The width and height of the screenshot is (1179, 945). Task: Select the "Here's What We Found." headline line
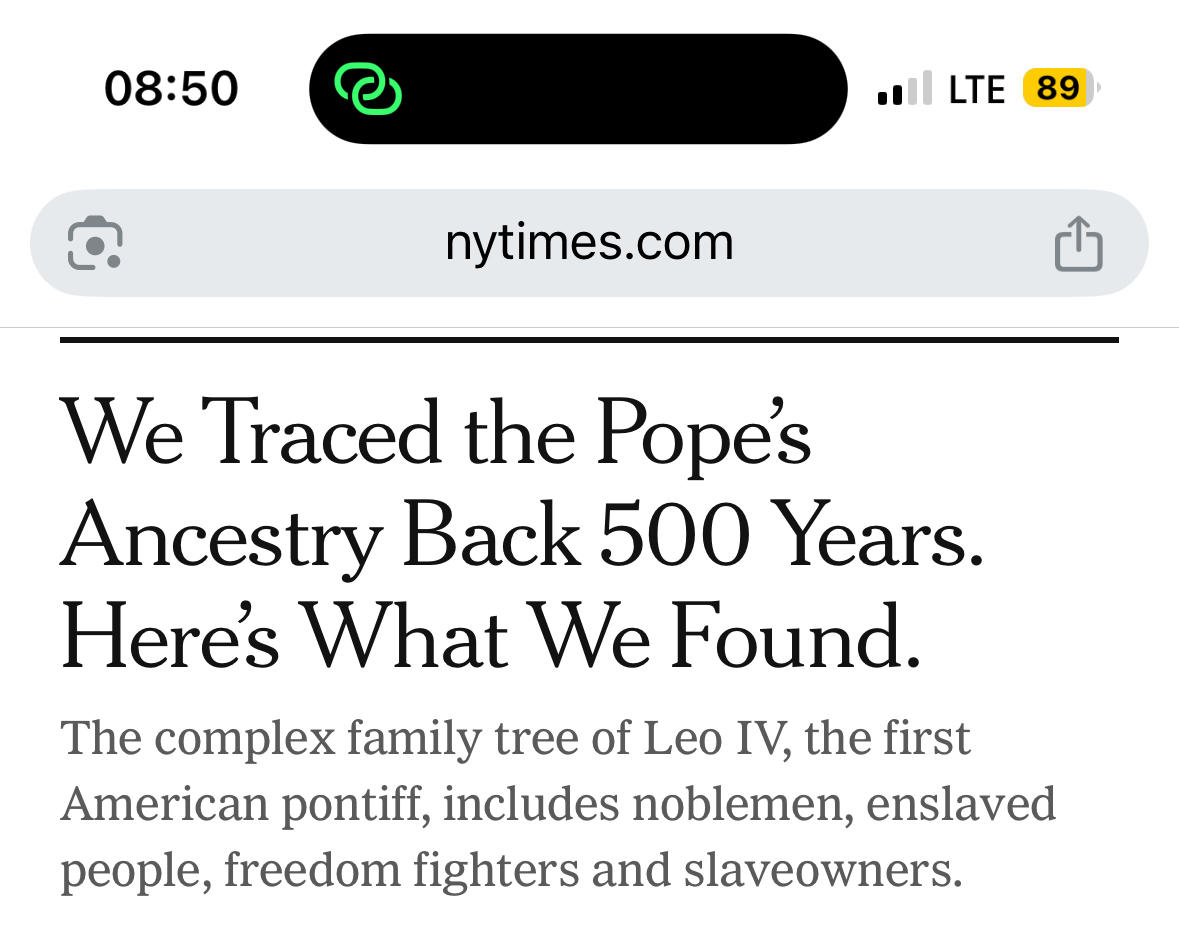(x=490, y=637)
